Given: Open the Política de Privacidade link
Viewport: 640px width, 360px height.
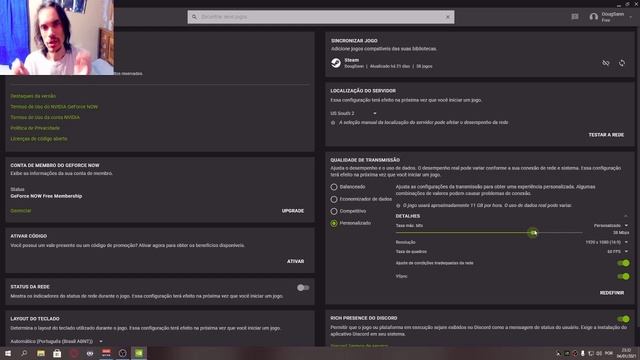Looking at the screenshot, I should click(x=35, y=128).
